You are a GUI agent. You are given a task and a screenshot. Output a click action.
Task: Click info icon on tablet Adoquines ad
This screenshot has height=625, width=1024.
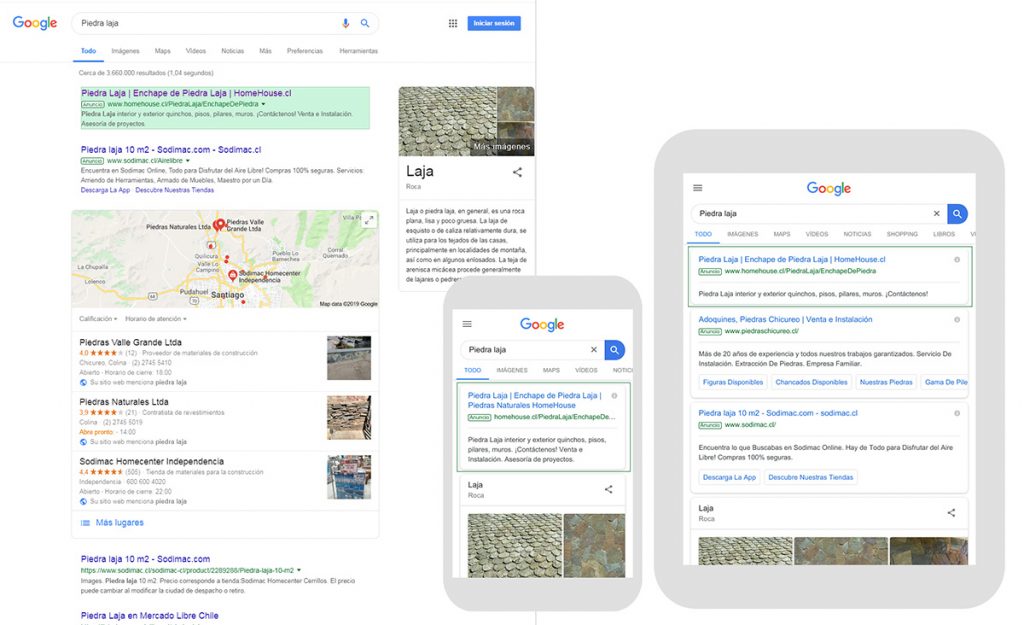click(x=957, y=320)
